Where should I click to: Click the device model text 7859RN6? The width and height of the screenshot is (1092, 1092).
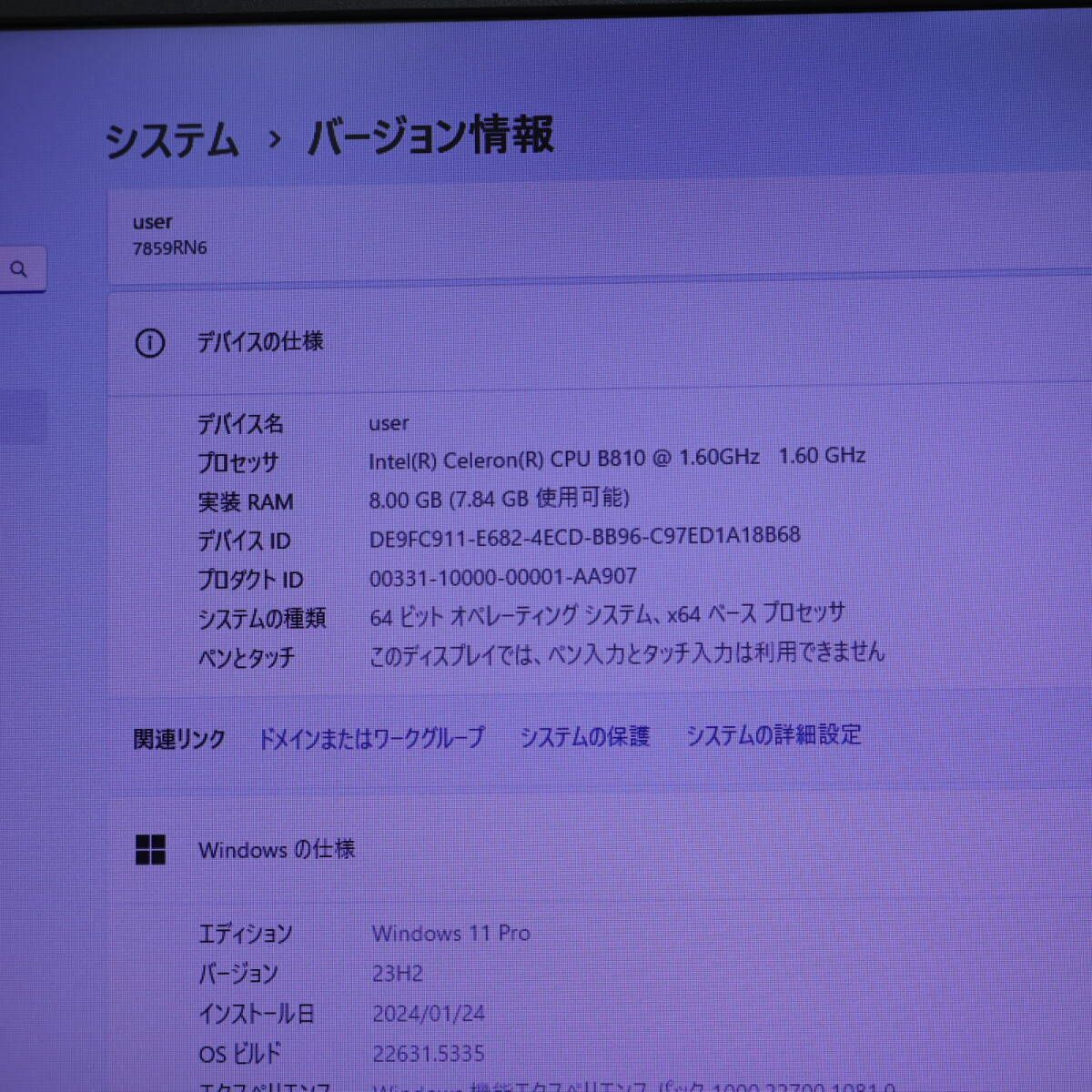click(x=170, y=248)
